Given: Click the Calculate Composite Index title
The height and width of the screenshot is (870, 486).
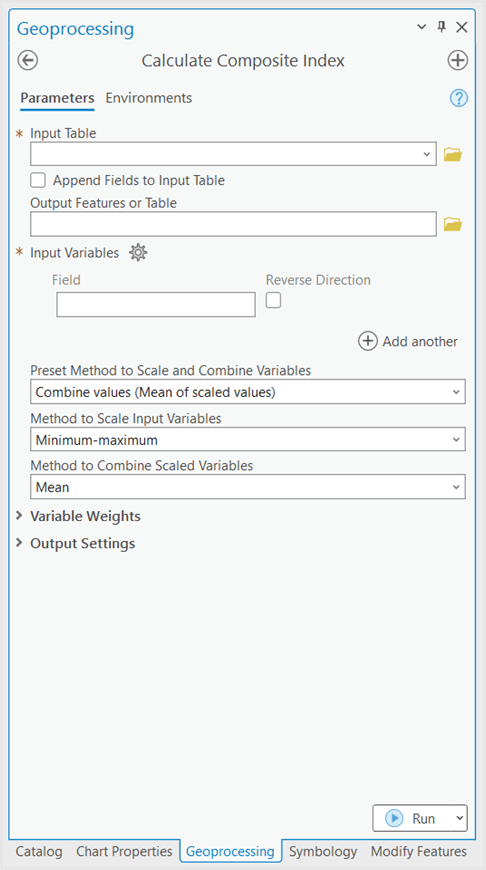Looking at the screenshot, I should pos(243,60).
